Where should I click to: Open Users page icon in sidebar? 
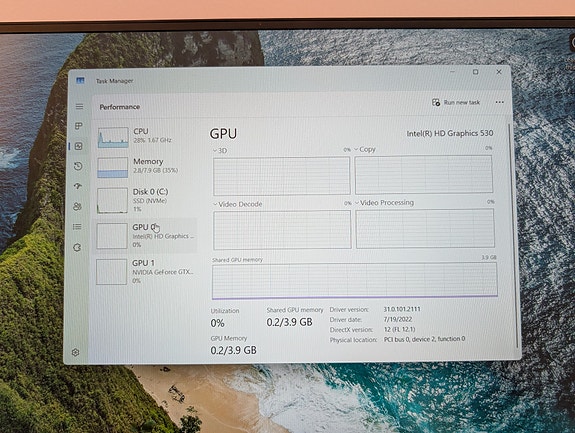point(77,206)
